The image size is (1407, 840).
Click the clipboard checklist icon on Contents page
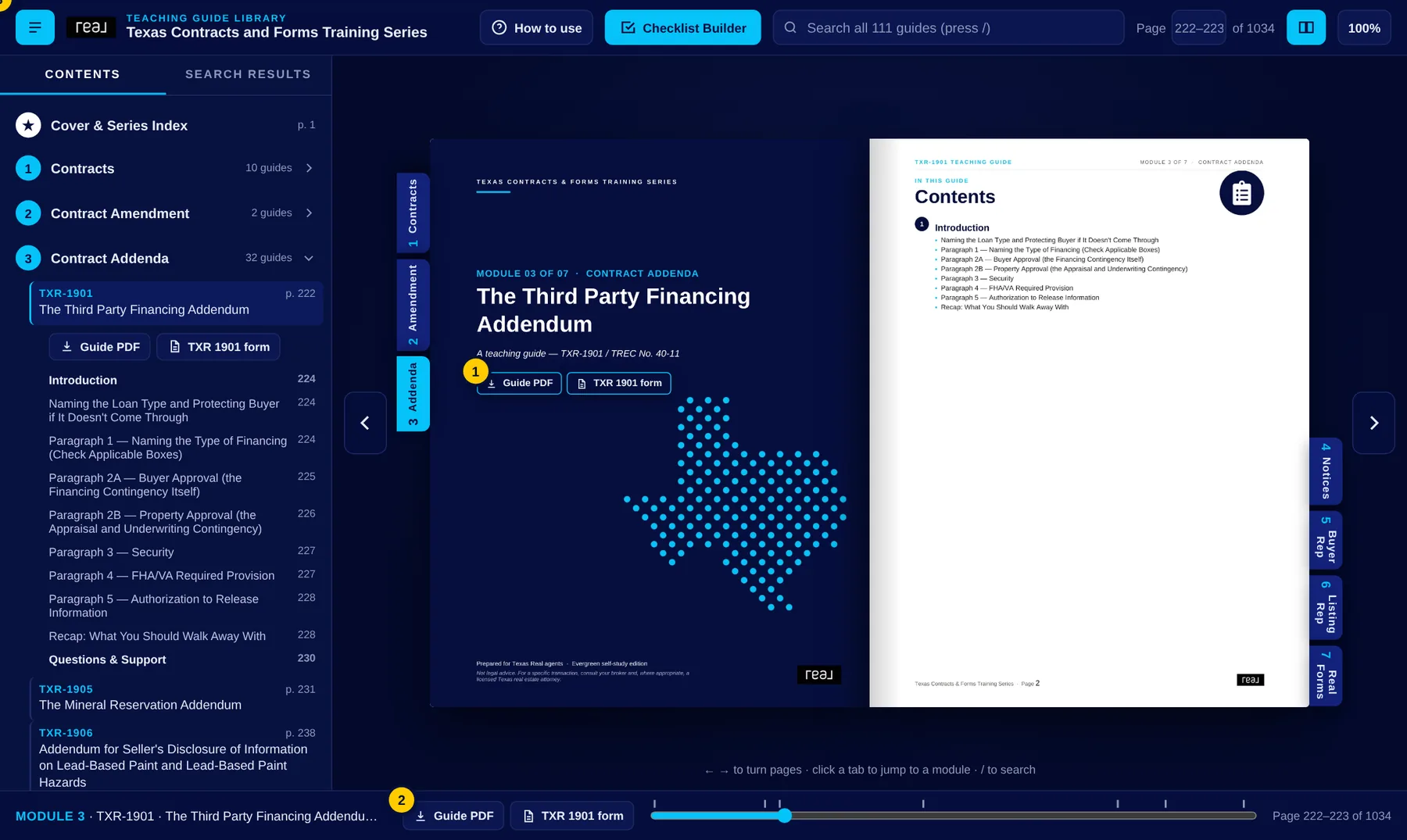coord(1241,193)
